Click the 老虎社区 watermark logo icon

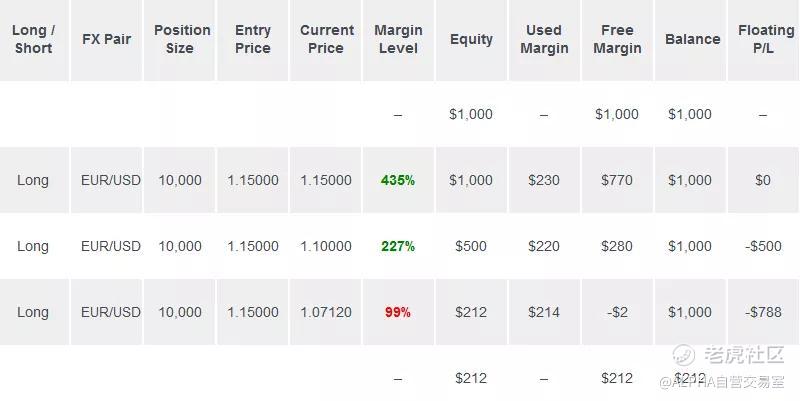tap(685, 355)
